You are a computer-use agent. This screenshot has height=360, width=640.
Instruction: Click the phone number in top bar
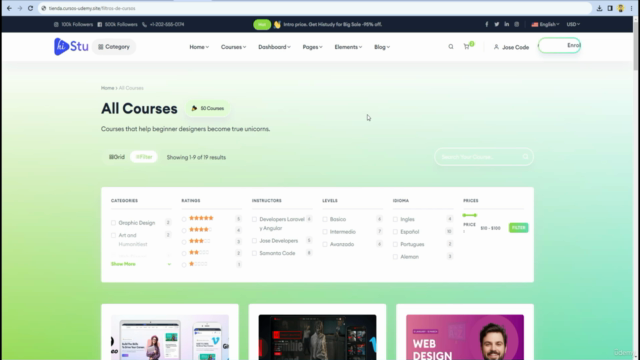[x=163, y=24]
